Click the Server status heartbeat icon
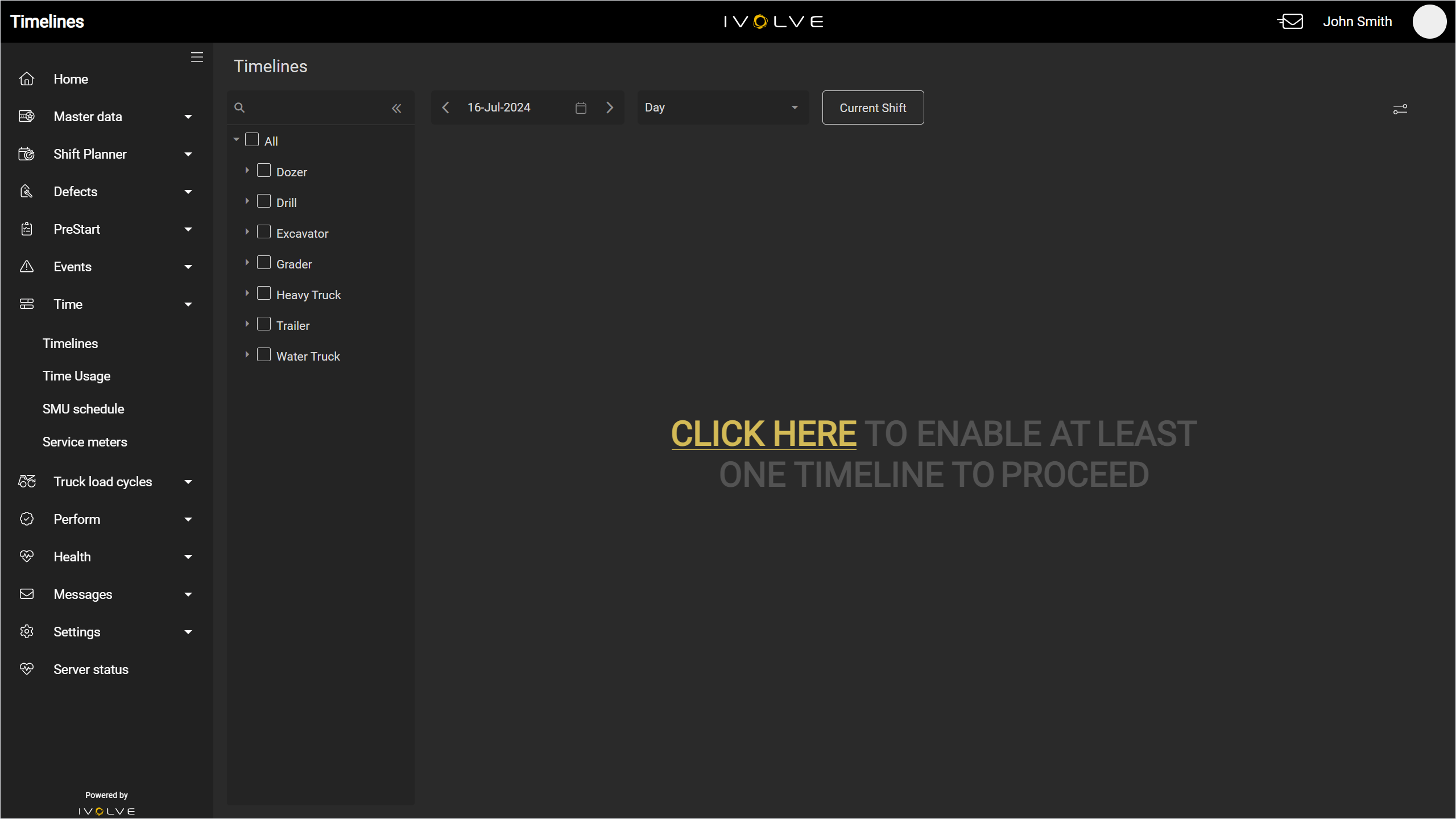Screen dimensions: 1456x819 [27, 669]
